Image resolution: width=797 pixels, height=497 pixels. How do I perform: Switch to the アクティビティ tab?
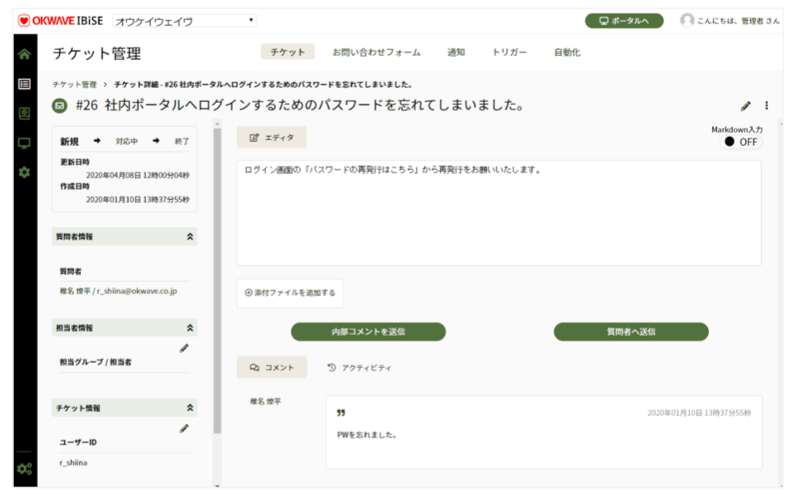coord(359,368)
